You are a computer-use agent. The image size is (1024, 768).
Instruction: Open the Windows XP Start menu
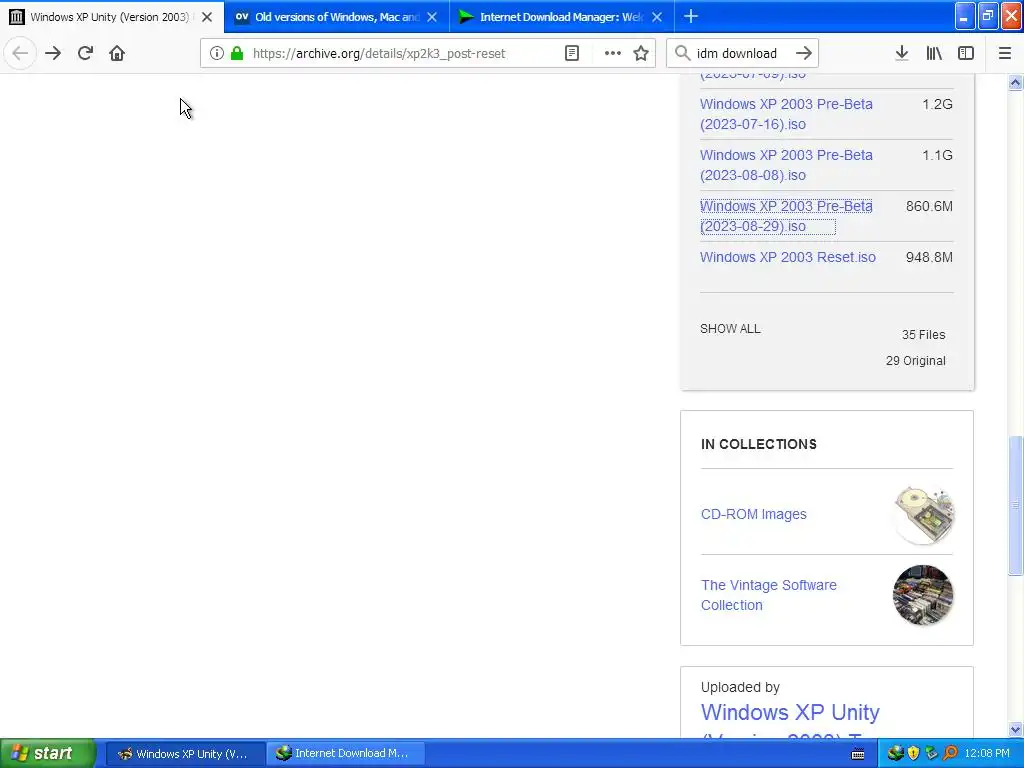(47, 753)
